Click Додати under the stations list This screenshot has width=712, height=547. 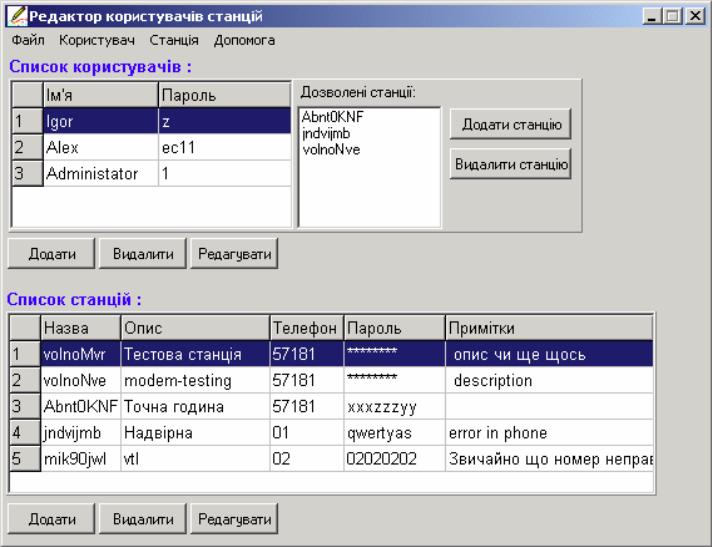click(51, 518)
